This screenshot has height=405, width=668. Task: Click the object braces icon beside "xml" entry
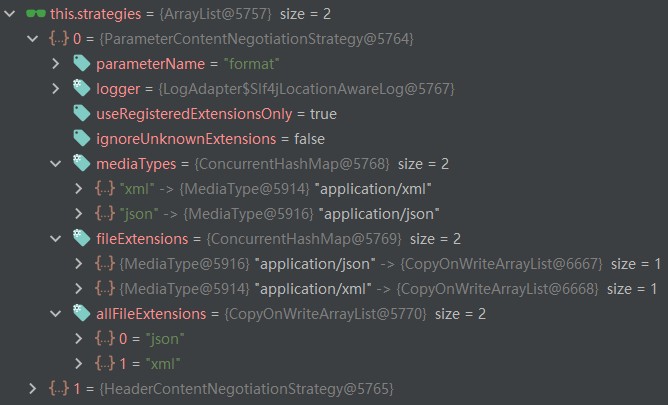pos(104,188)
